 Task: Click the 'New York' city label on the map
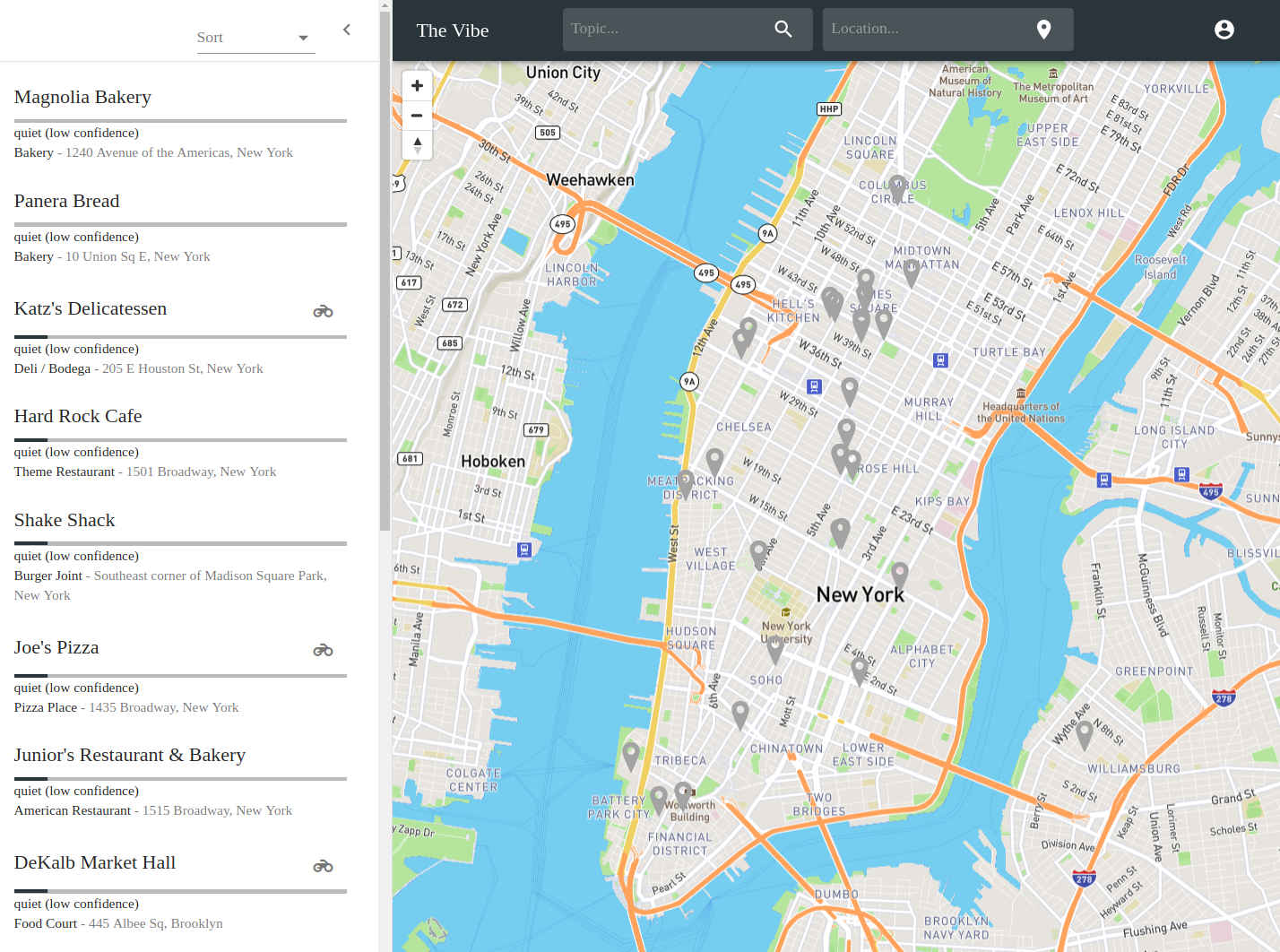tap(861, 595)
